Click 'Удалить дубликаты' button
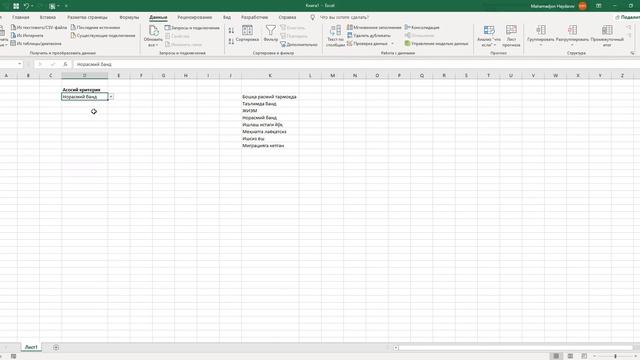This screenshot has width=640, height=360. (369, 36)
